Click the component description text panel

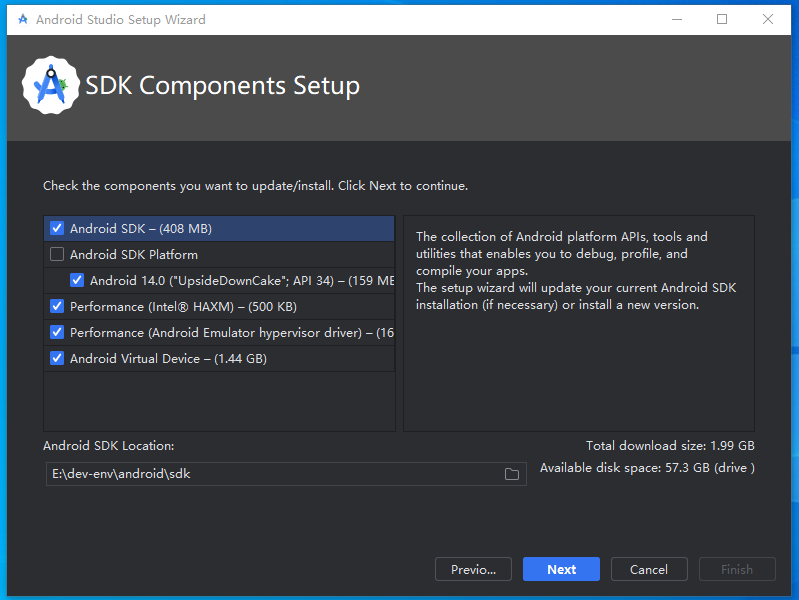[x=579, y=323]
